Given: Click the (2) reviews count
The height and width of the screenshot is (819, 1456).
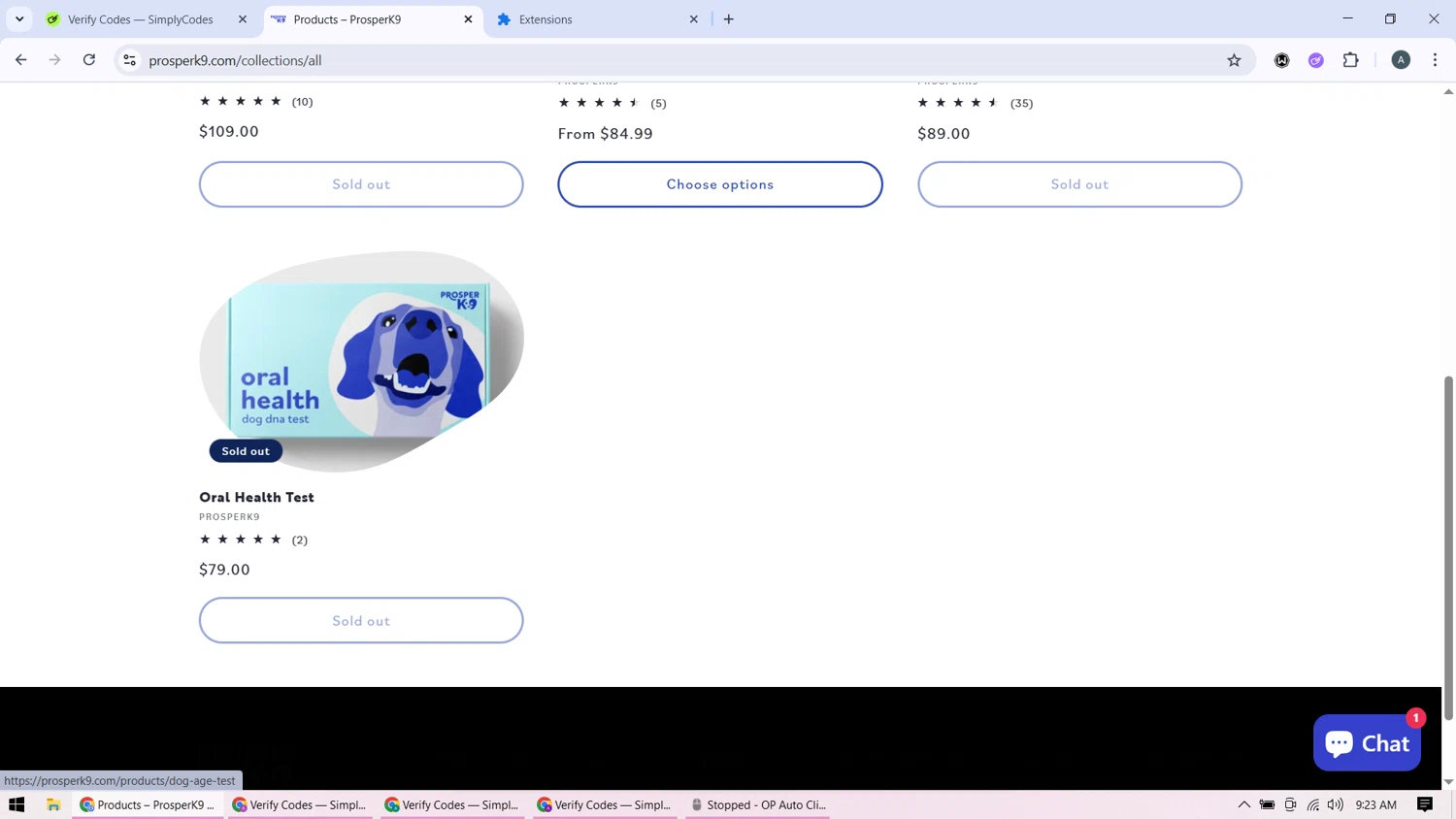Looking at the screenshot, I should [300, 540].
